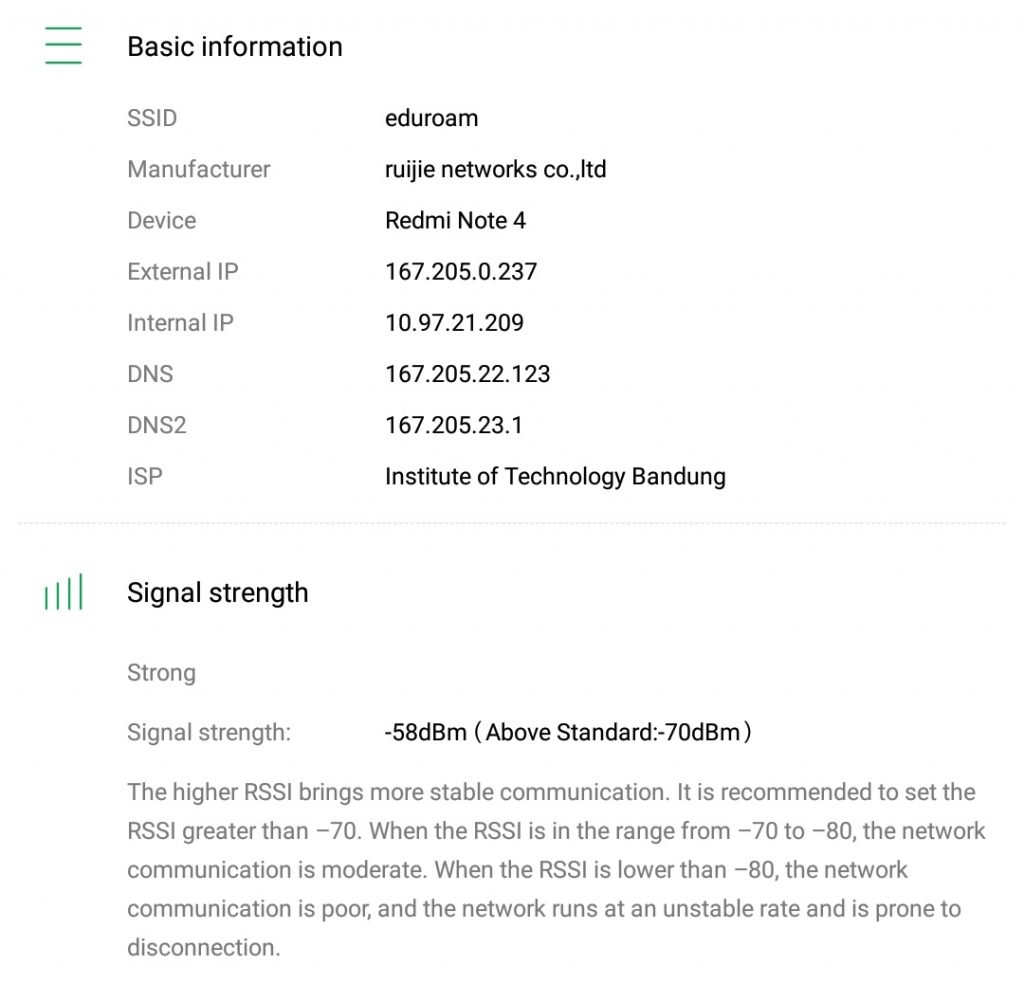This screenshot has height=983, width=1024.
Task: Select the Signal strength heading
Action: pyautogui.click(x=217, y=593)
